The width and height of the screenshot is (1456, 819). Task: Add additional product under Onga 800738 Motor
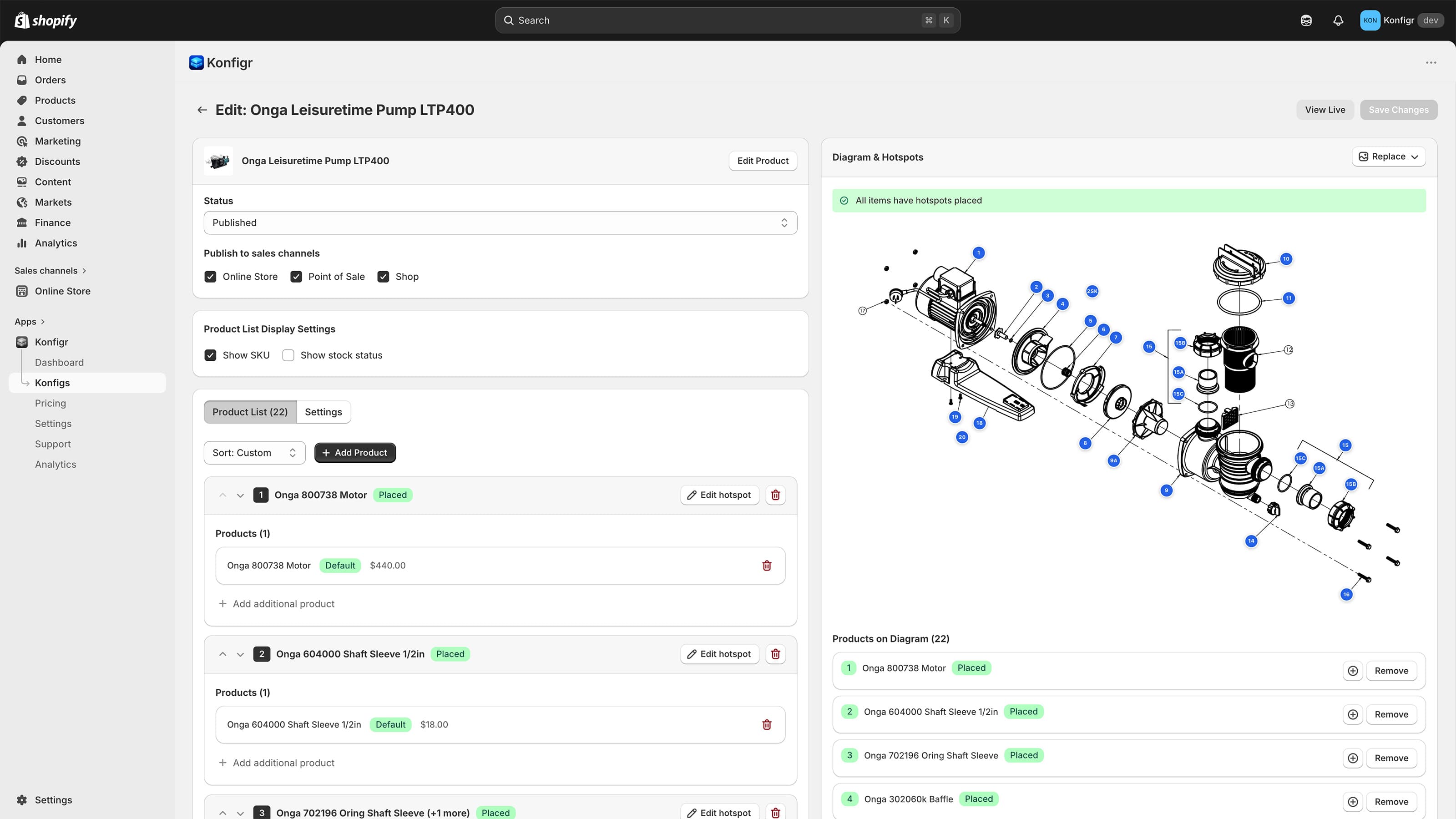[x=276, y=604]
